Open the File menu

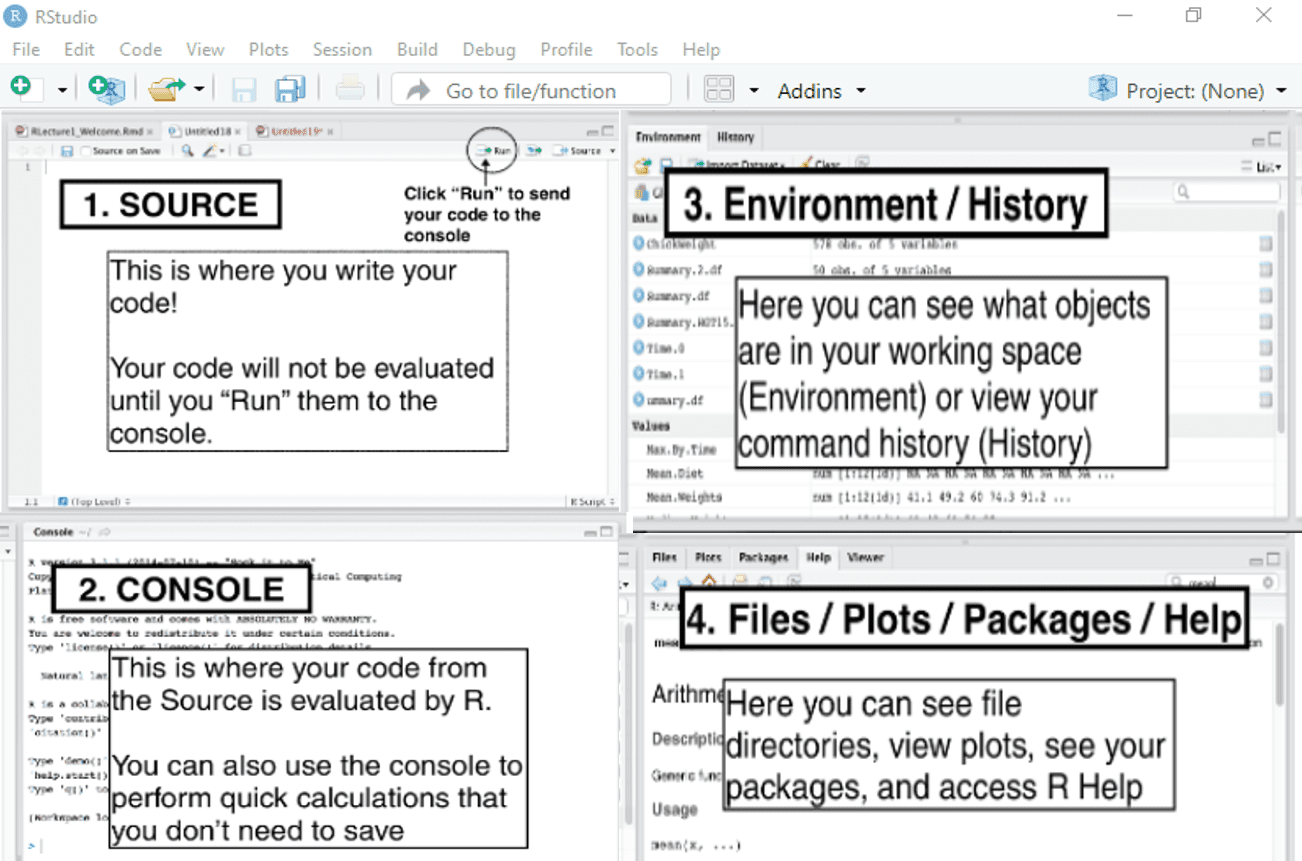(26, 49)
